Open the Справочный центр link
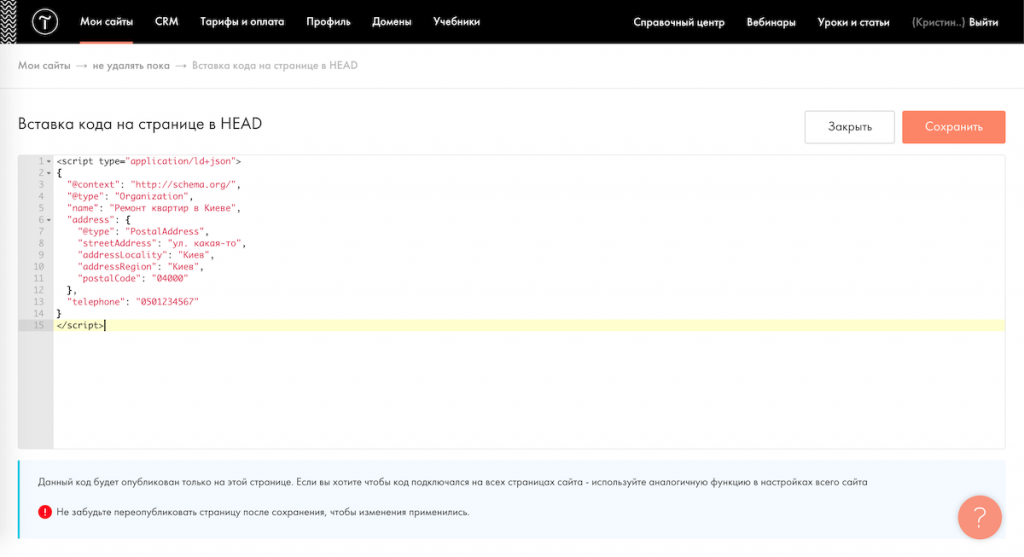Image resolution: width=1024 pixels, height=557 pixels. pos(678,22)
